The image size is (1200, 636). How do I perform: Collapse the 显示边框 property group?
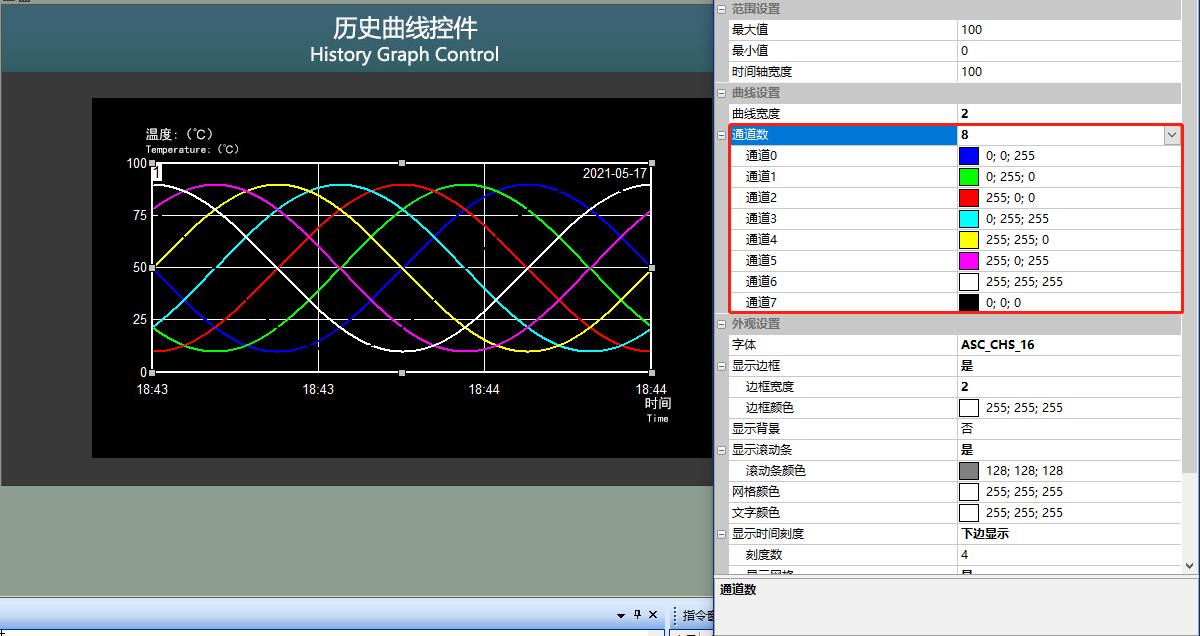[x=722, y=366]
